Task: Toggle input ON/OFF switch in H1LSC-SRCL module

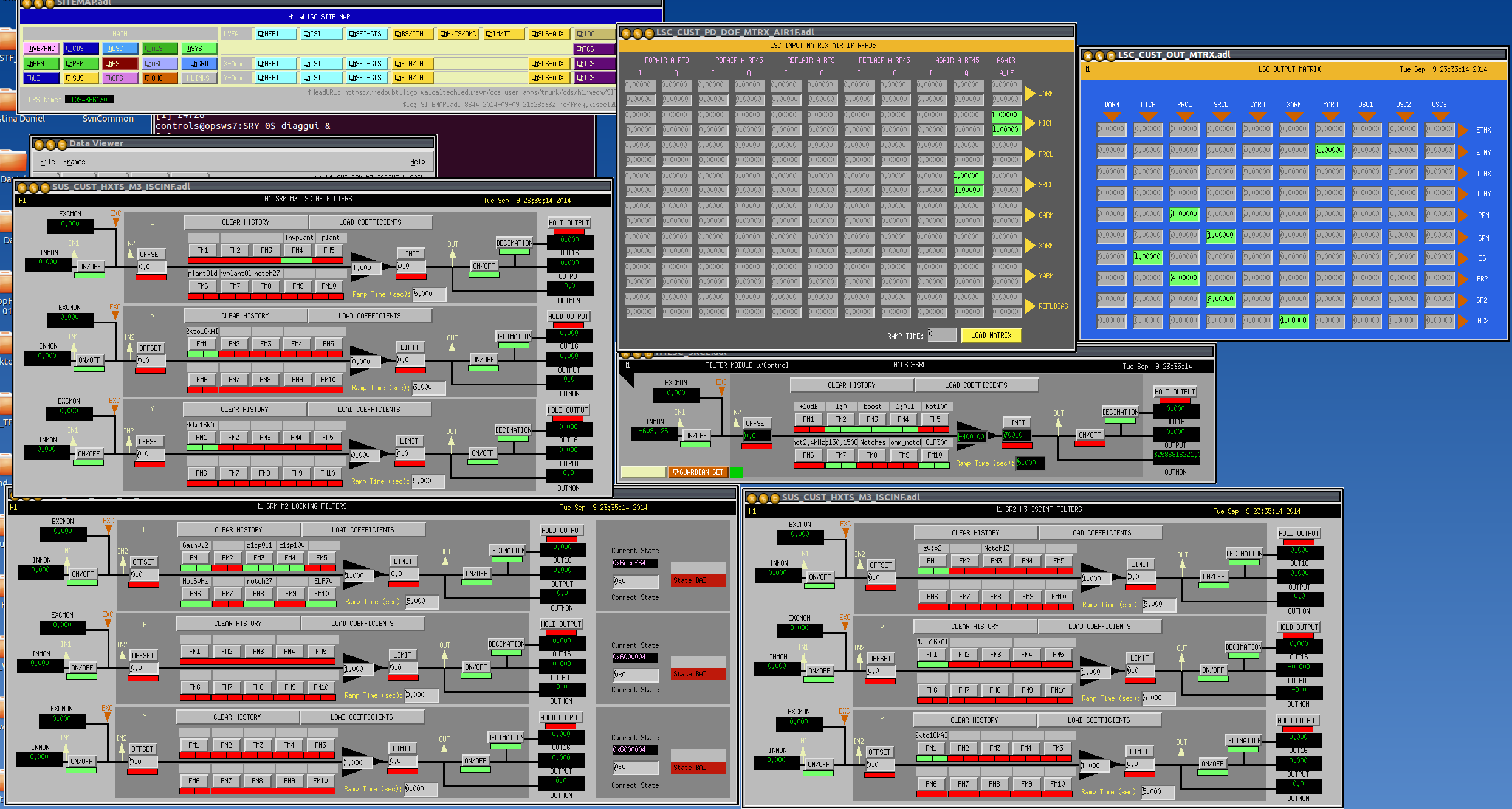Action: point(696,436)
